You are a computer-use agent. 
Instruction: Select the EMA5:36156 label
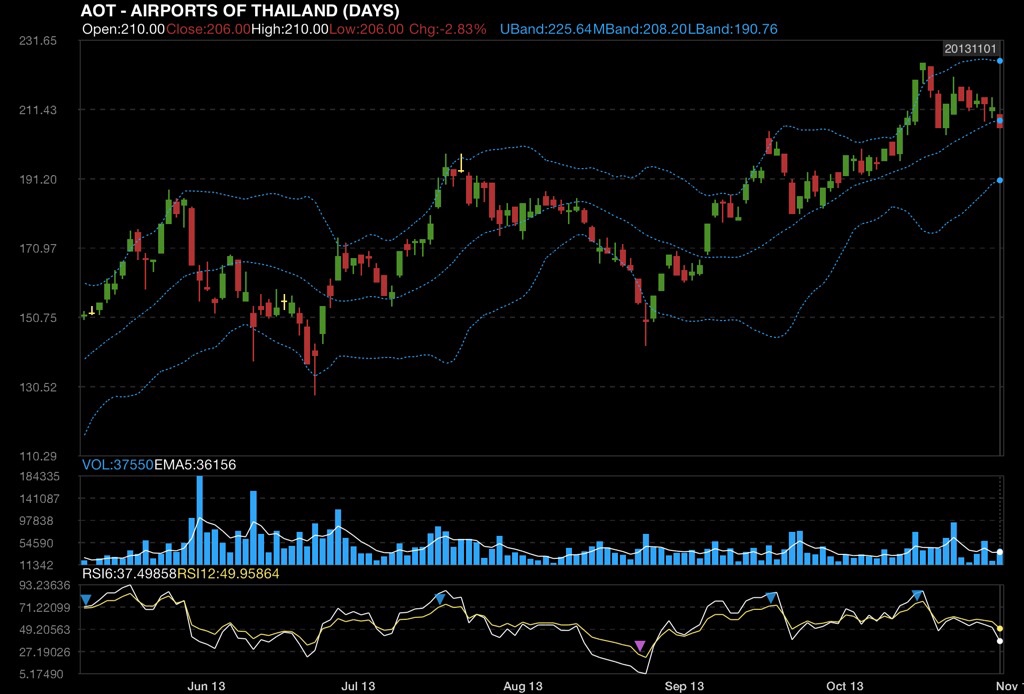pyautogui.click(x=195, y=465)
